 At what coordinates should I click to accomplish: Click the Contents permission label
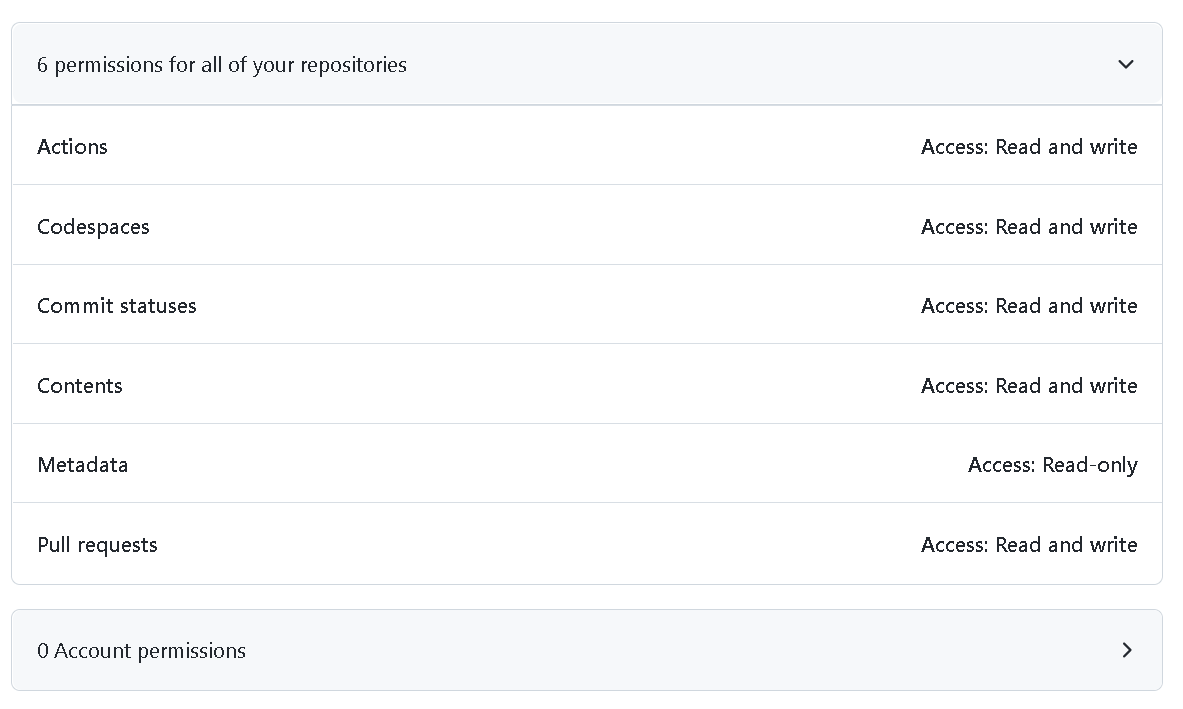coord(80,386)
